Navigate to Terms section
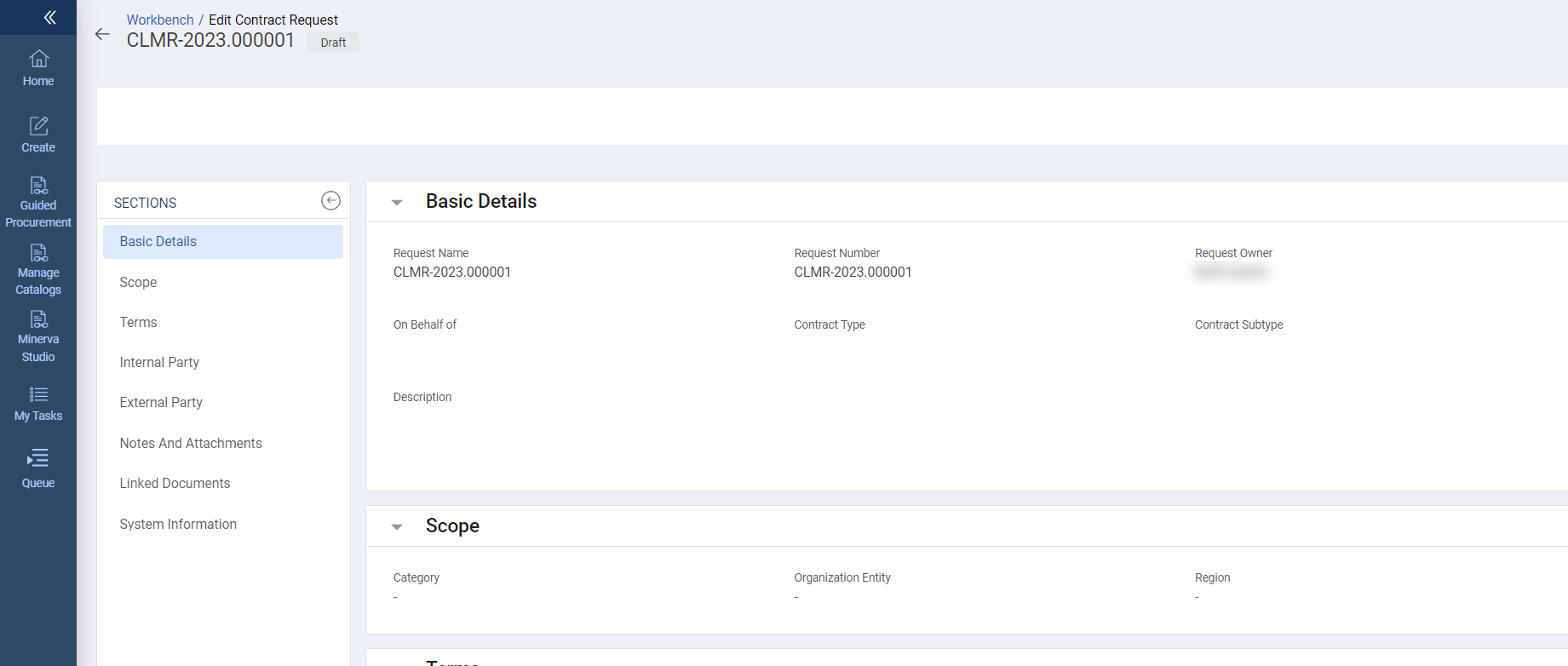 click(x=138, y=323)
